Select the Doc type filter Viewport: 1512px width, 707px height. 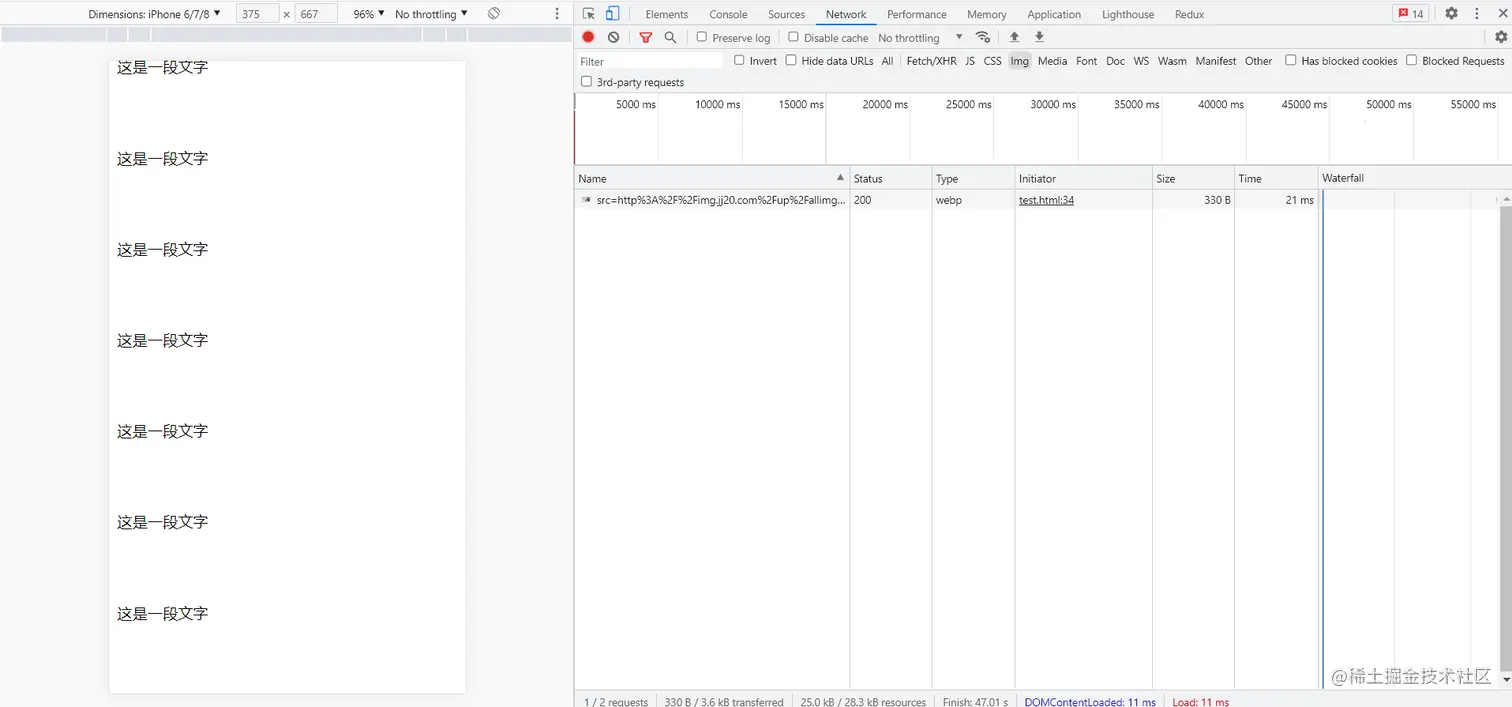pos(1115,61)
